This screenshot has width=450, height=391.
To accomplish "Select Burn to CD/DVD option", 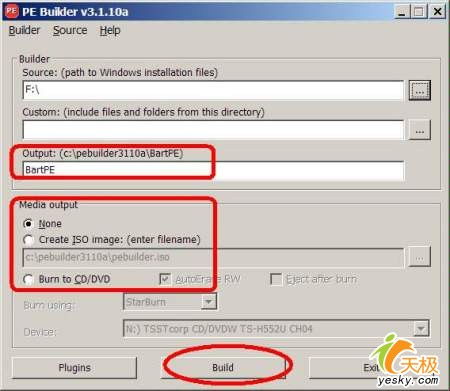I will click(x=29, y=279).
